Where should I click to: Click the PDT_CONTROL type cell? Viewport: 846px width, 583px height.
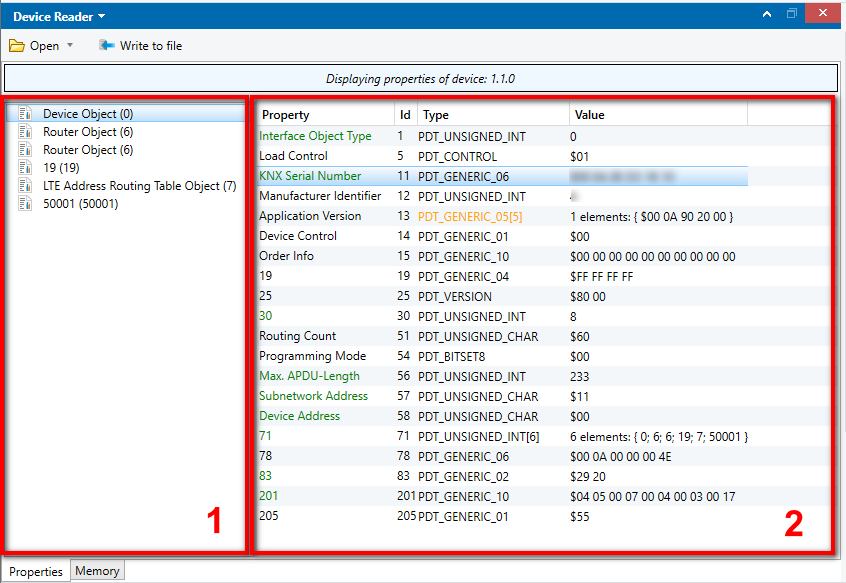[x=458, y=156]
